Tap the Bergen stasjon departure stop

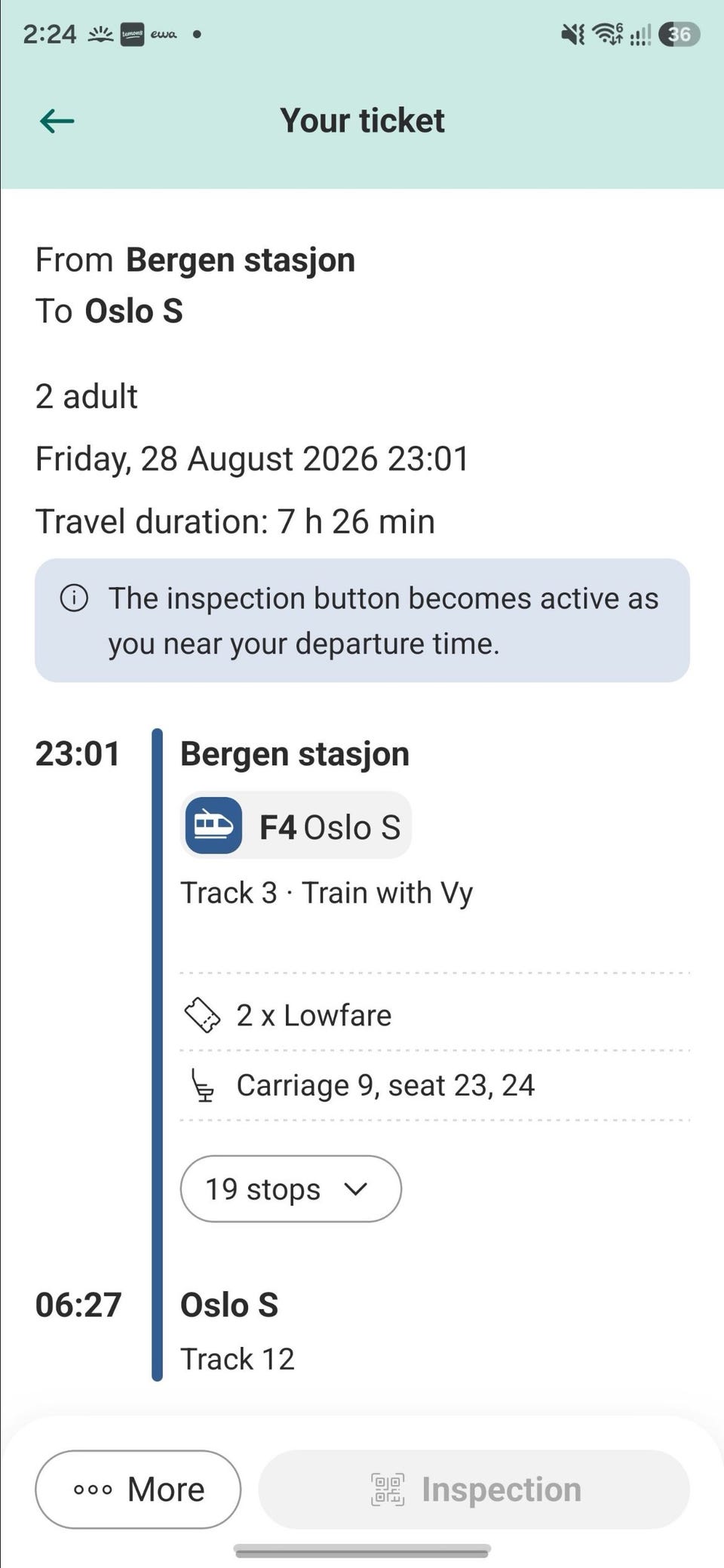point(295,754)
